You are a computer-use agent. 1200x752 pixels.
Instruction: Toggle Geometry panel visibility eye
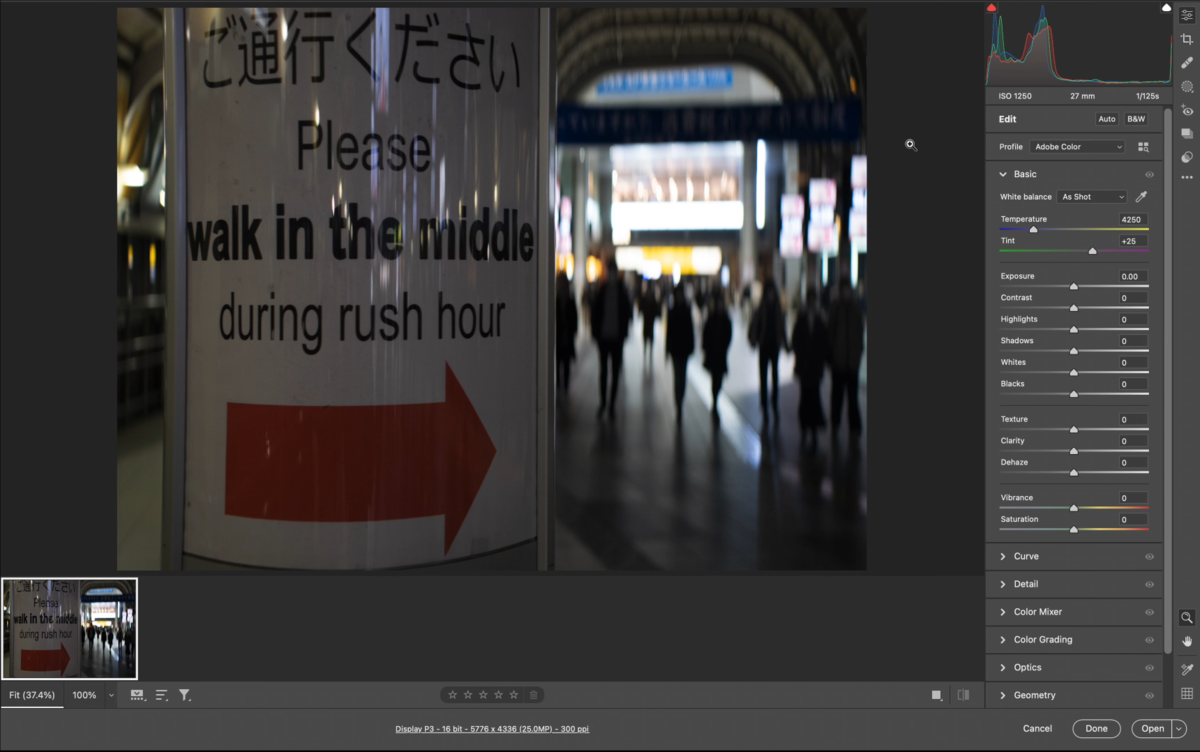(x=1149, y=696)
